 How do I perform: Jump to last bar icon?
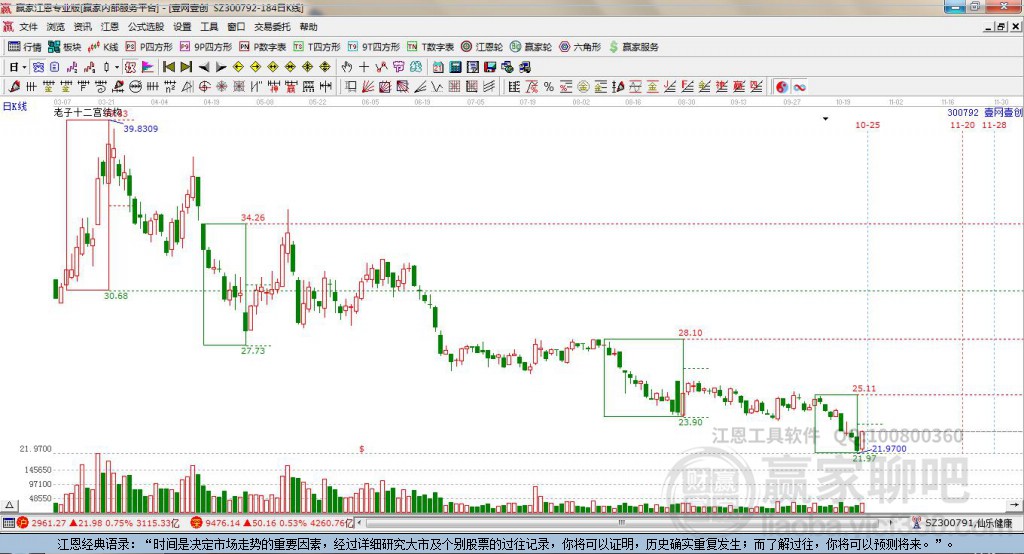pyautogui.click(x=186, y=67)
